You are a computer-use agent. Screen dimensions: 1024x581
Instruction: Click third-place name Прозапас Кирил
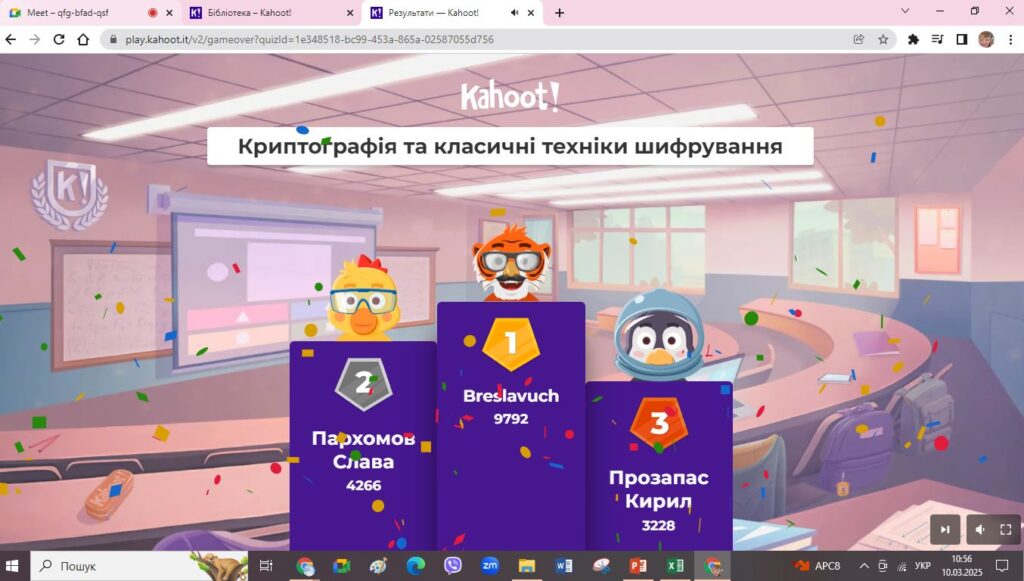tap(658, 489)
